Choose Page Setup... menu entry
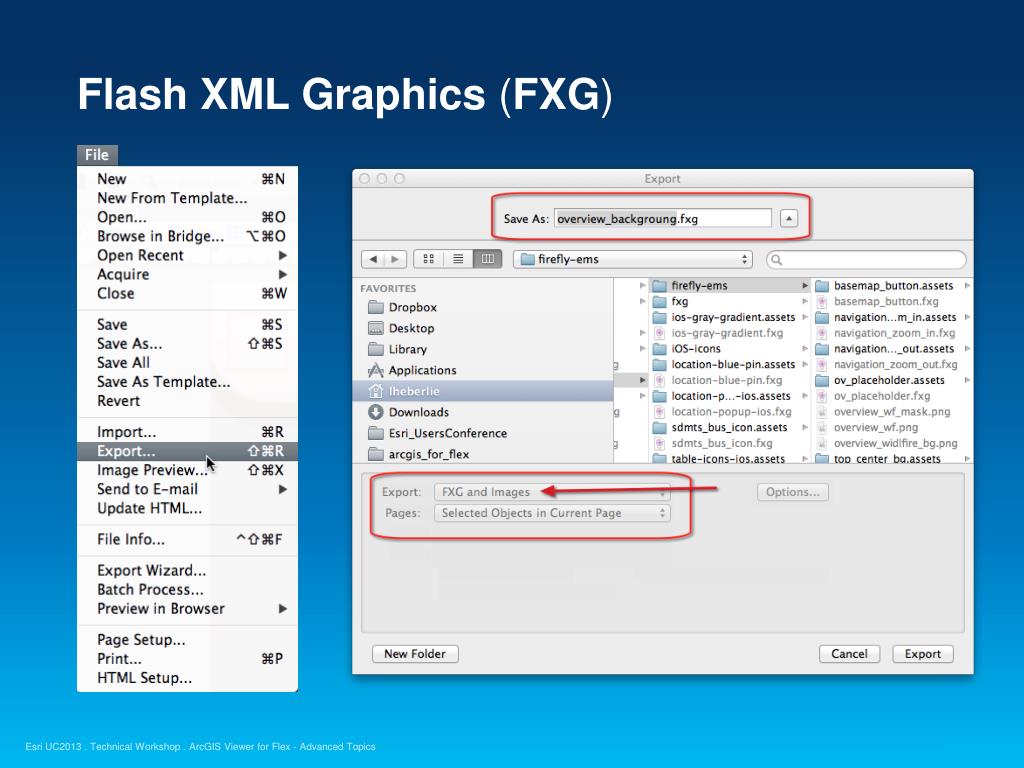This screenshot has height=768, width=1024. pos(187,640)
